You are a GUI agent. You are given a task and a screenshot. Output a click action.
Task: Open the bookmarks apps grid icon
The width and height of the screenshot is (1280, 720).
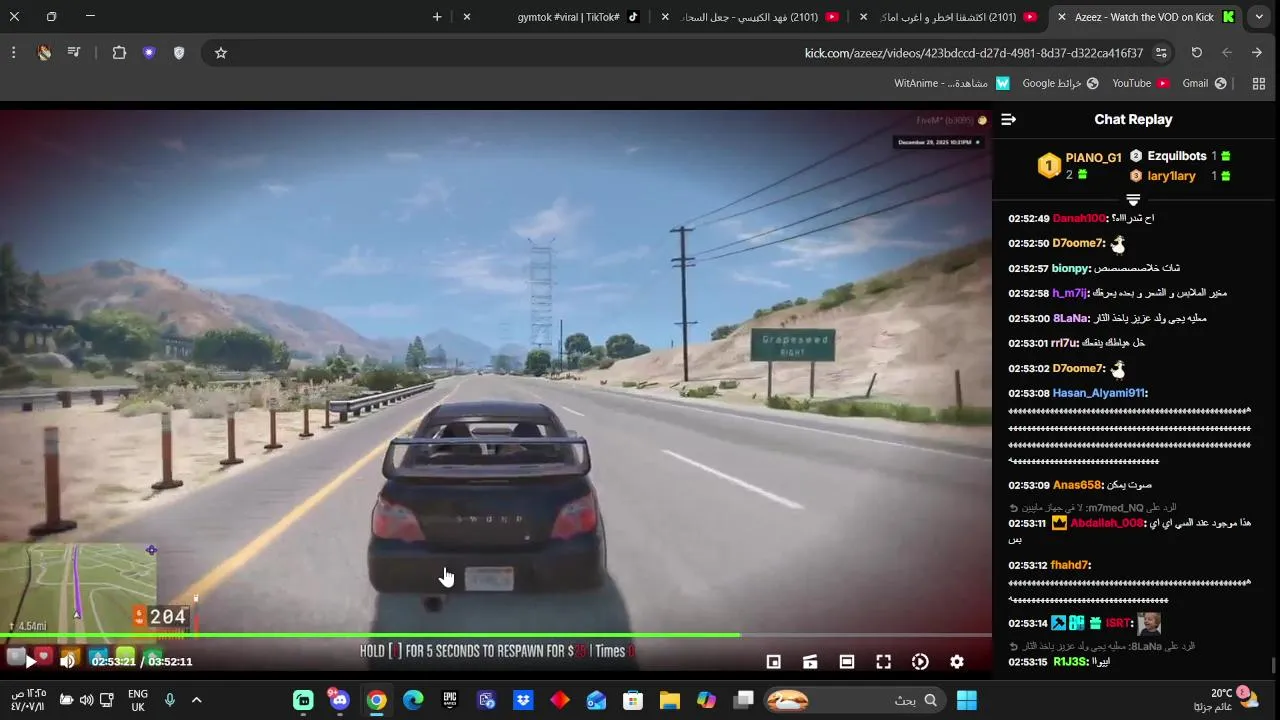tap(1259, 83)
